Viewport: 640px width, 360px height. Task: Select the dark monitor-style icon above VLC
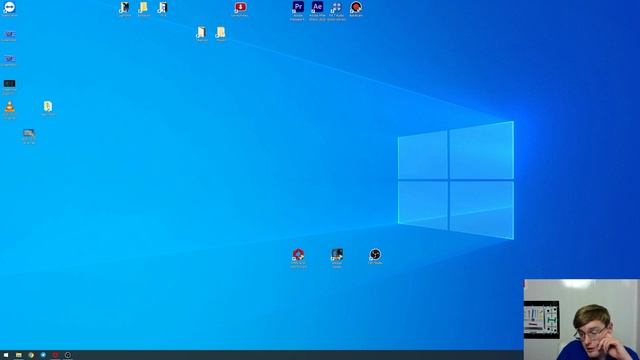(x=9, y=83)
